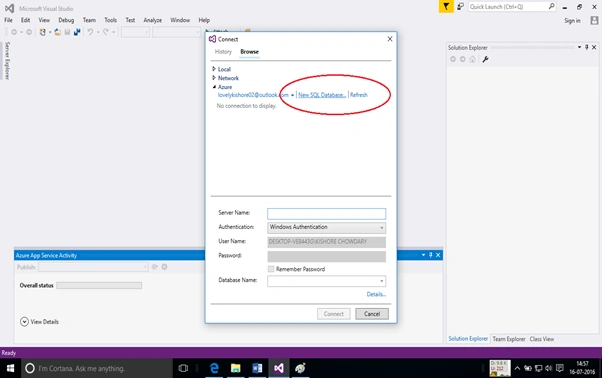Open the Windows Start menu

[x=10, y=368]
